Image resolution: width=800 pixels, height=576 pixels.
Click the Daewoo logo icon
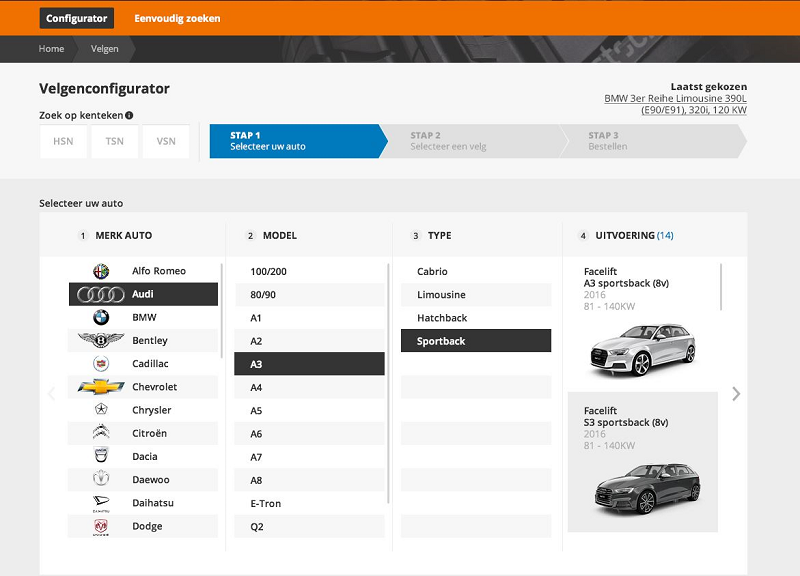[x=101, y=479]
